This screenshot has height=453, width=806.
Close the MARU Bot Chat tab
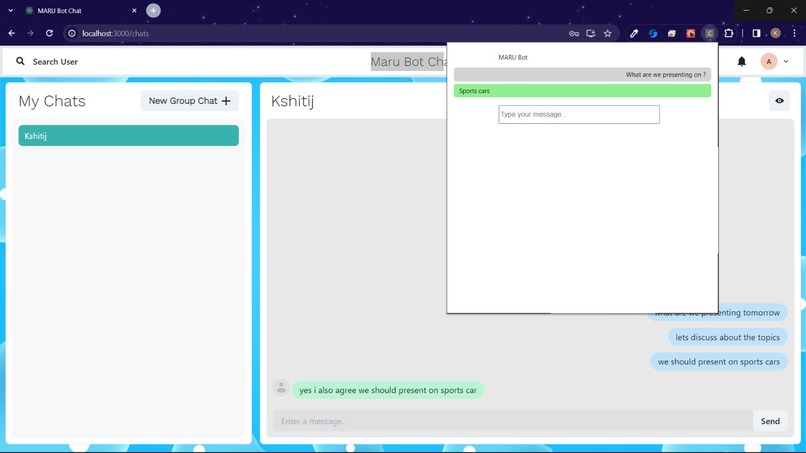coord(134,11)
